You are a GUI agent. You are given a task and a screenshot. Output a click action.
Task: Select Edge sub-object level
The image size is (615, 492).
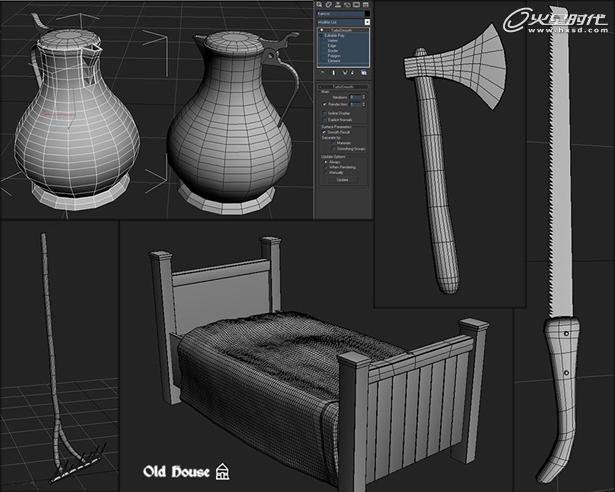(x=331, y=46)
